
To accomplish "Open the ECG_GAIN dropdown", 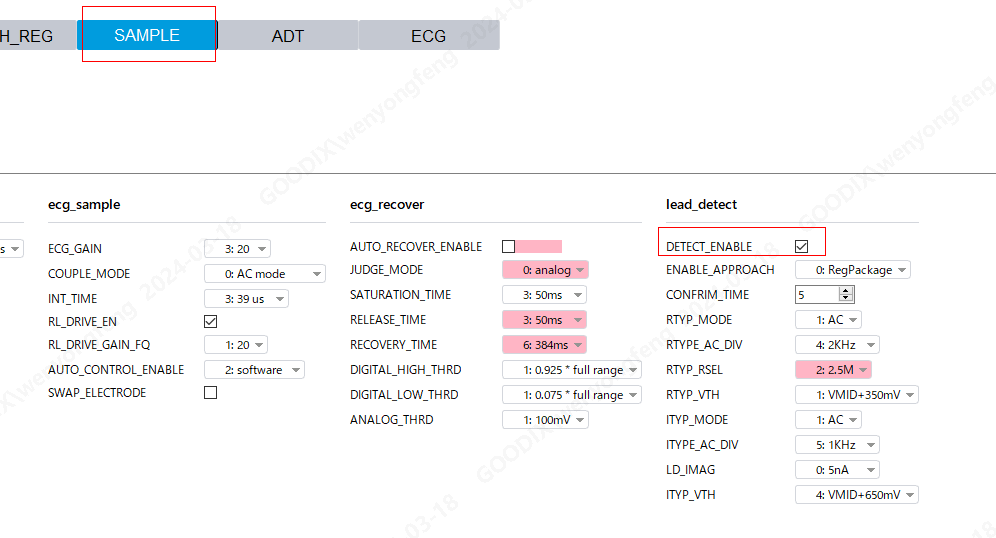I will click(x=237, y=249).
